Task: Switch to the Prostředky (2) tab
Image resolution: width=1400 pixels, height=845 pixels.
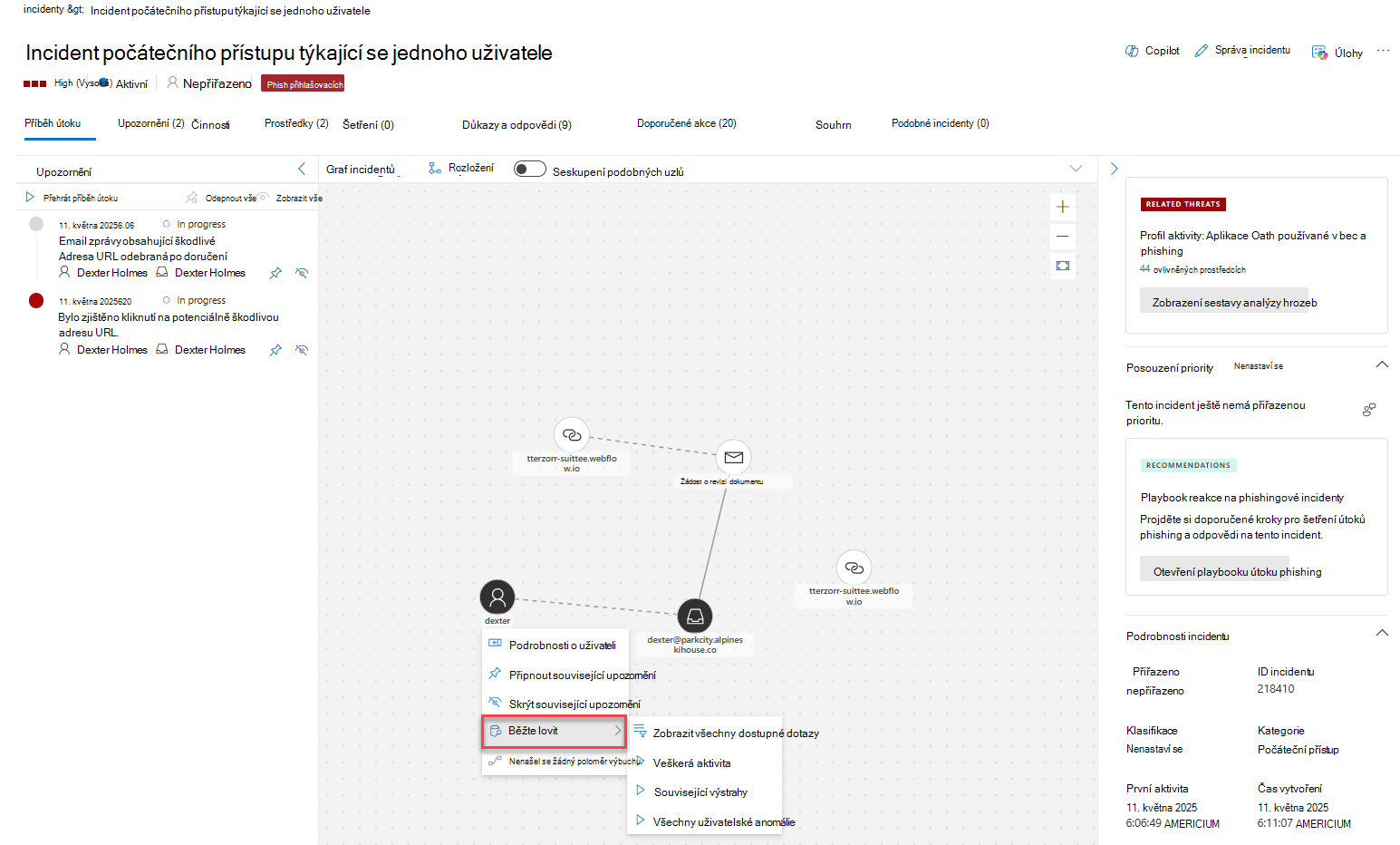Action: click(x=296, y=123)
